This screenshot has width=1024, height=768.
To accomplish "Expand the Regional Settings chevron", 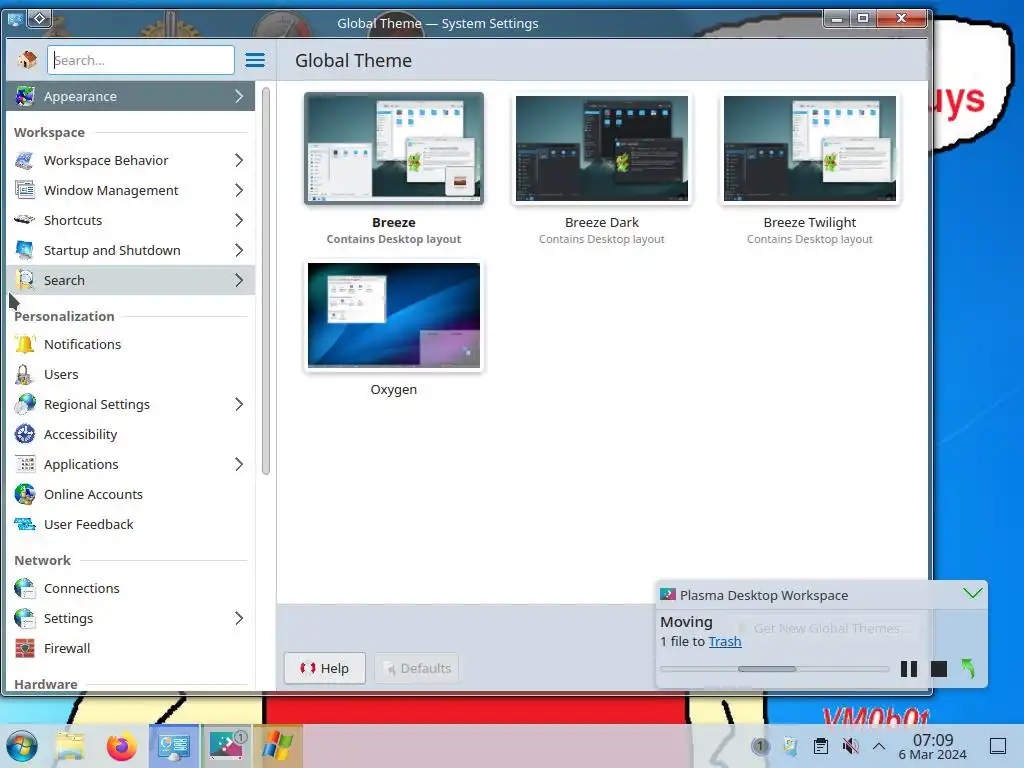I will (239, 404).
